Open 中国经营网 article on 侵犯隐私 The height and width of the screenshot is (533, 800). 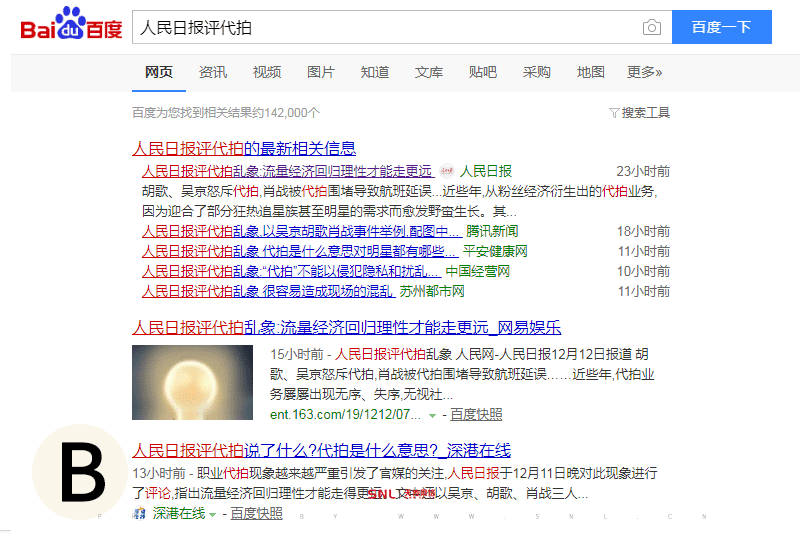click(291, 271)
